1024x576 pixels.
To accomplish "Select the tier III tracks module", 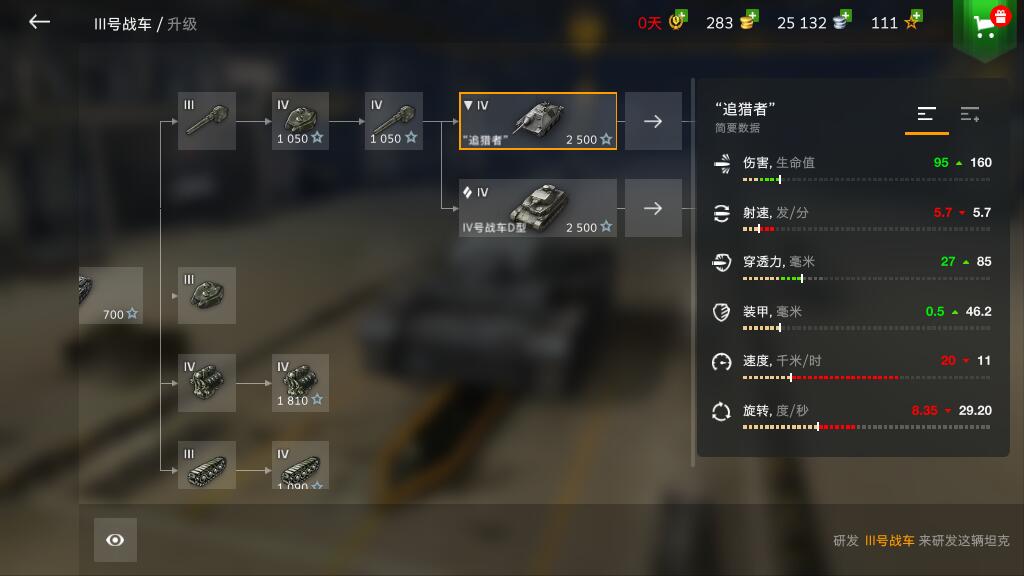I will [206, 465].
